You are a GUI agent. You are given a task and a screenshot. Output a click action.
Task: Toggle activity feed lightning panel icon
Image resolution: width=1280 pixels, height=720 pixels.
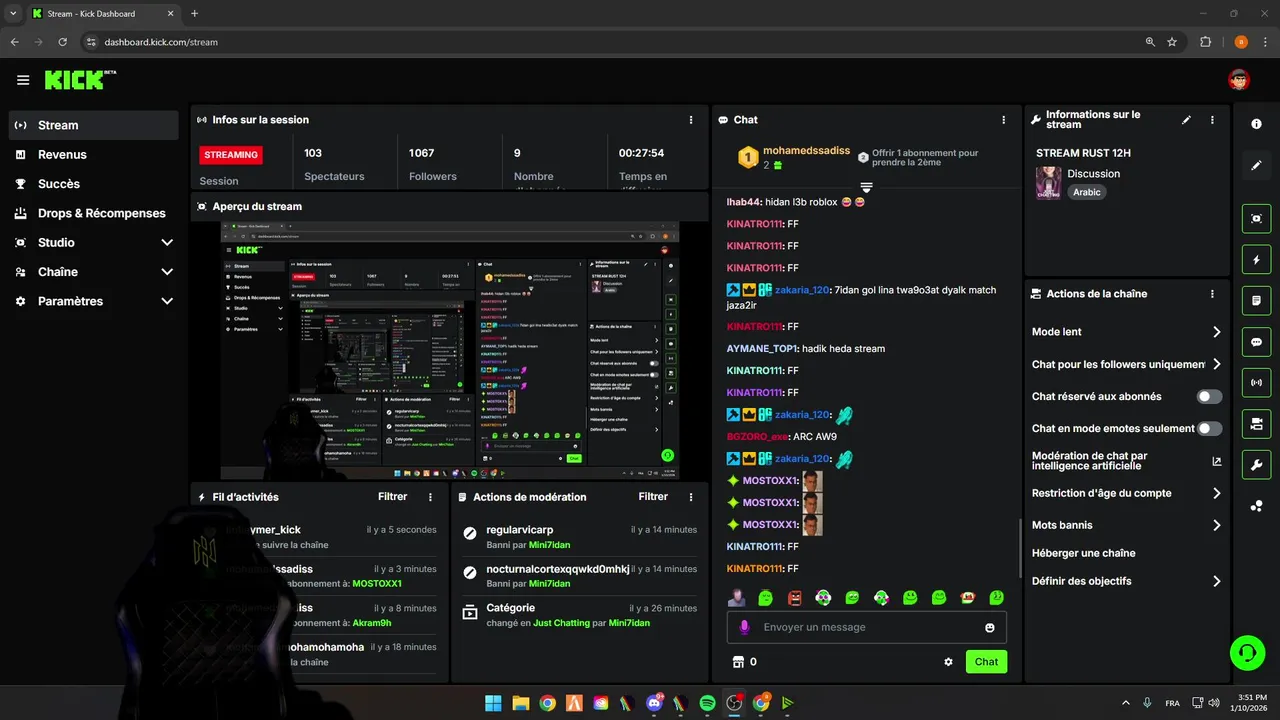(1256, 260)
